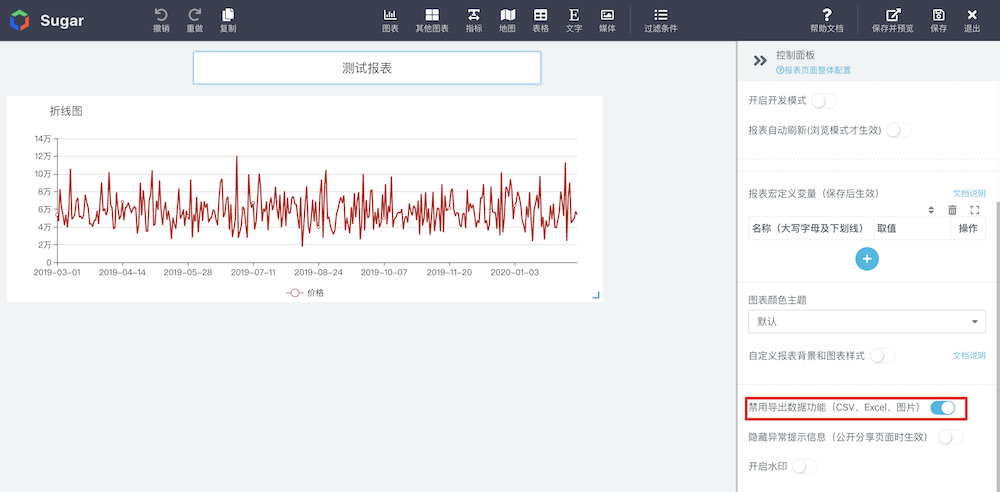Click the chart resize corner handle
The height and width of the screenshot is (492, 1000).
596,295
